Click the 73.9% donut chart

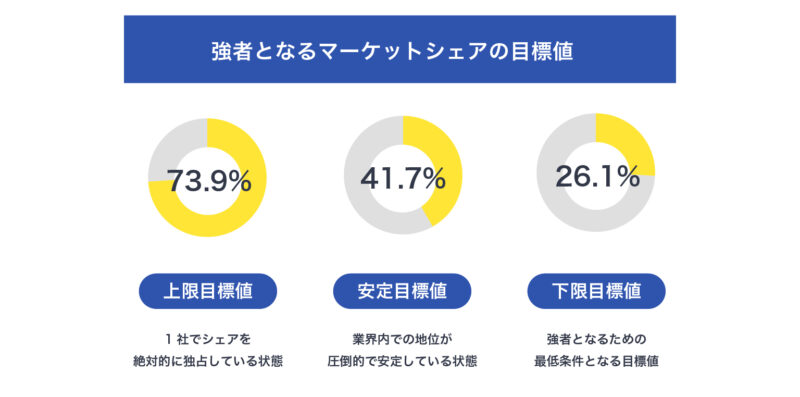coord(207,178)
